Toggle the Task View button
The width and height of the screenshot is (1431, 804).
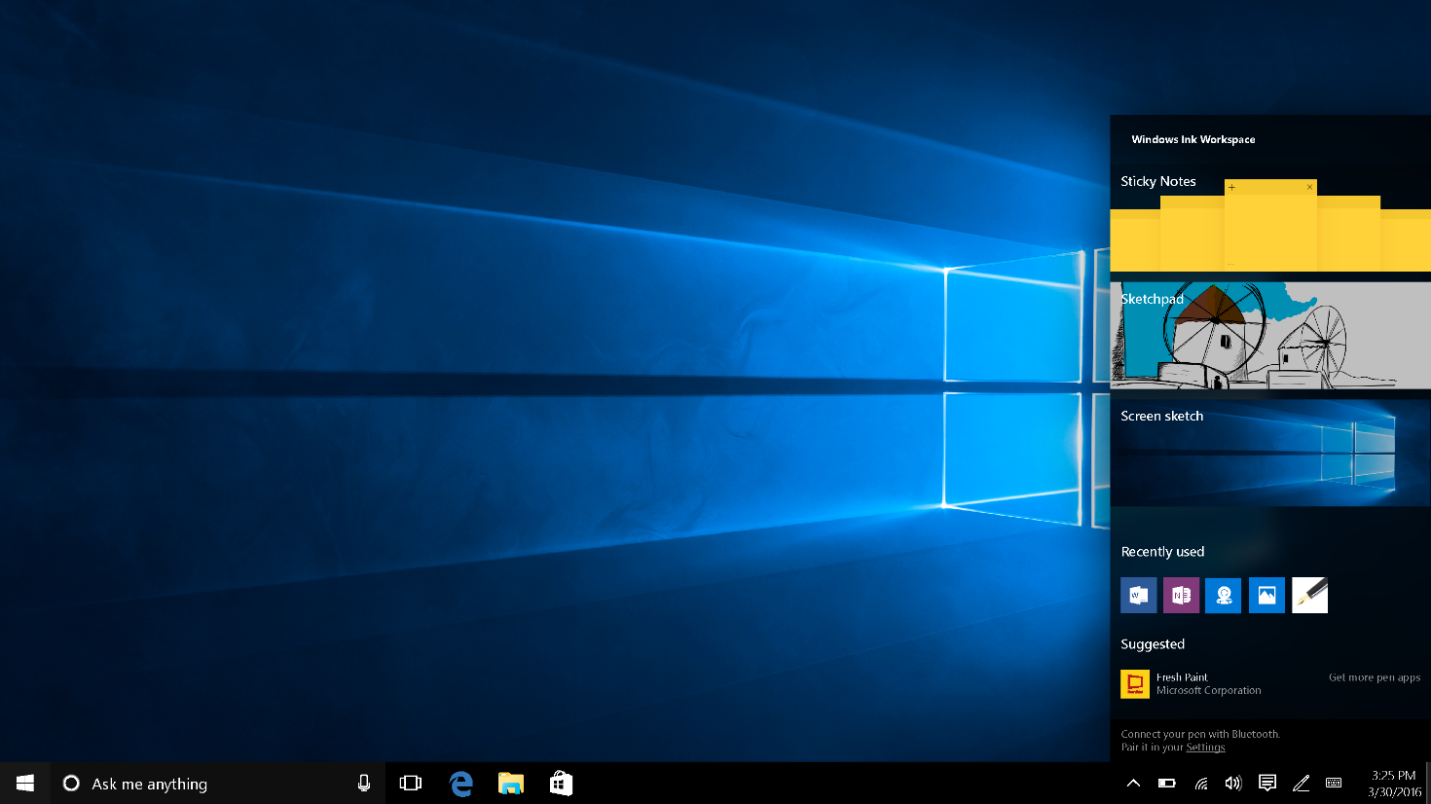[410, 783]
